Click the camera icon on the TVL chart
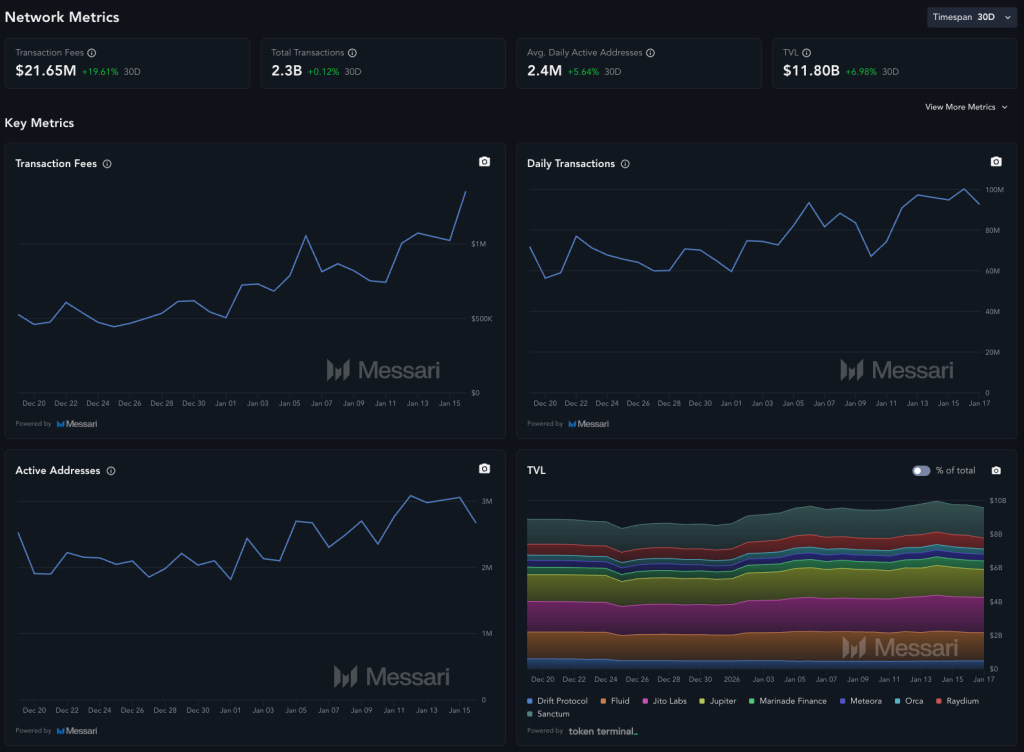 [996, 470]
